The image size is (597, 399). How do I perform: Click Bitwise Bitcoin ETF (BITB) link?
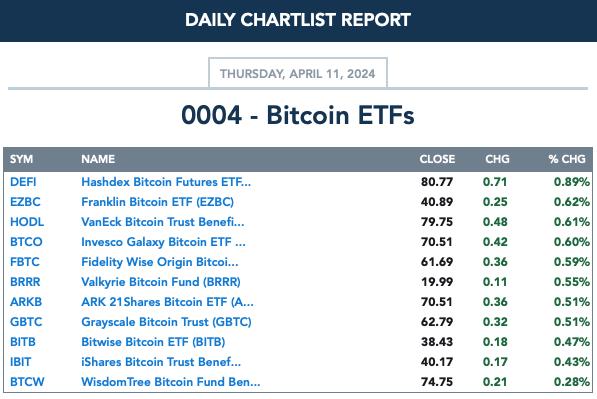coord(153,342)
